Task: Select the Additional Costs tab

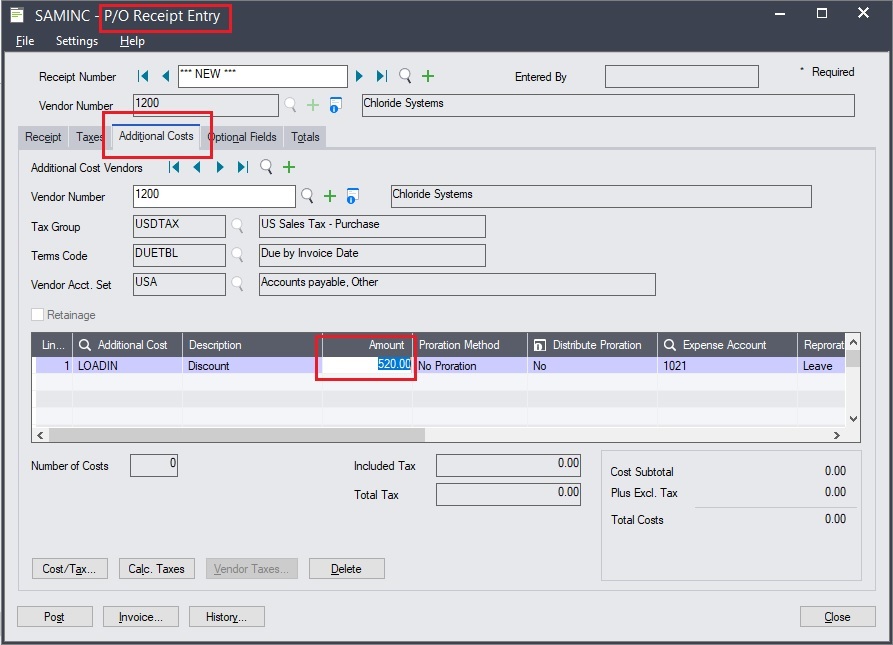Action: point(156,136)
